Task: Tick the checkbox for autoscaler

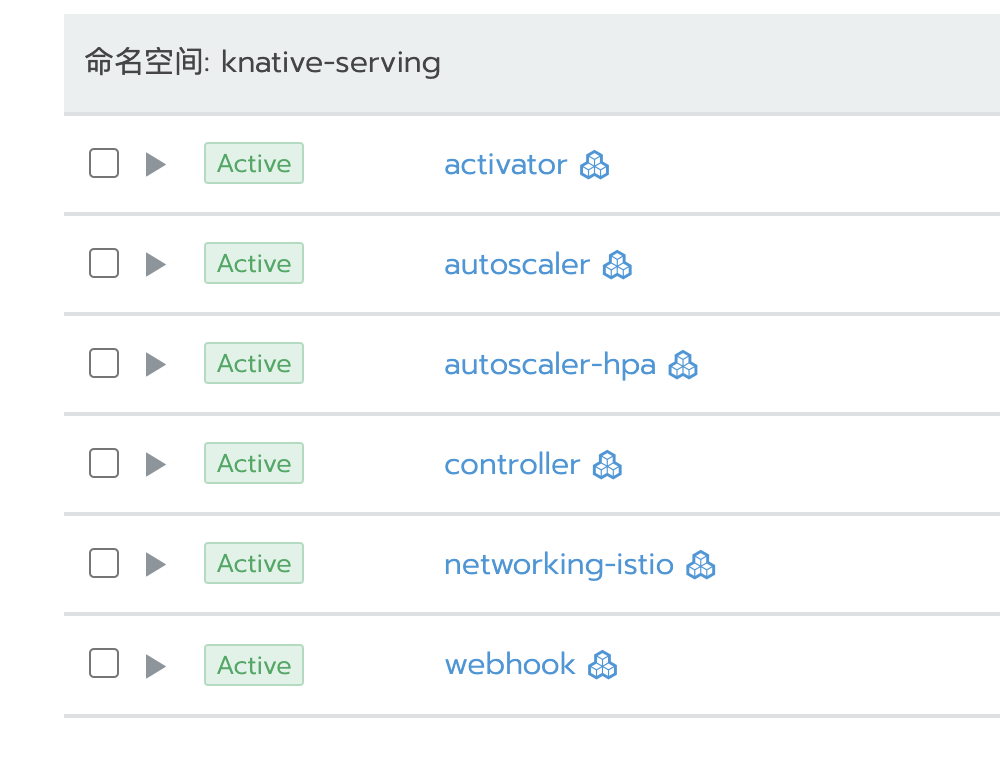Action: (104, 263)
